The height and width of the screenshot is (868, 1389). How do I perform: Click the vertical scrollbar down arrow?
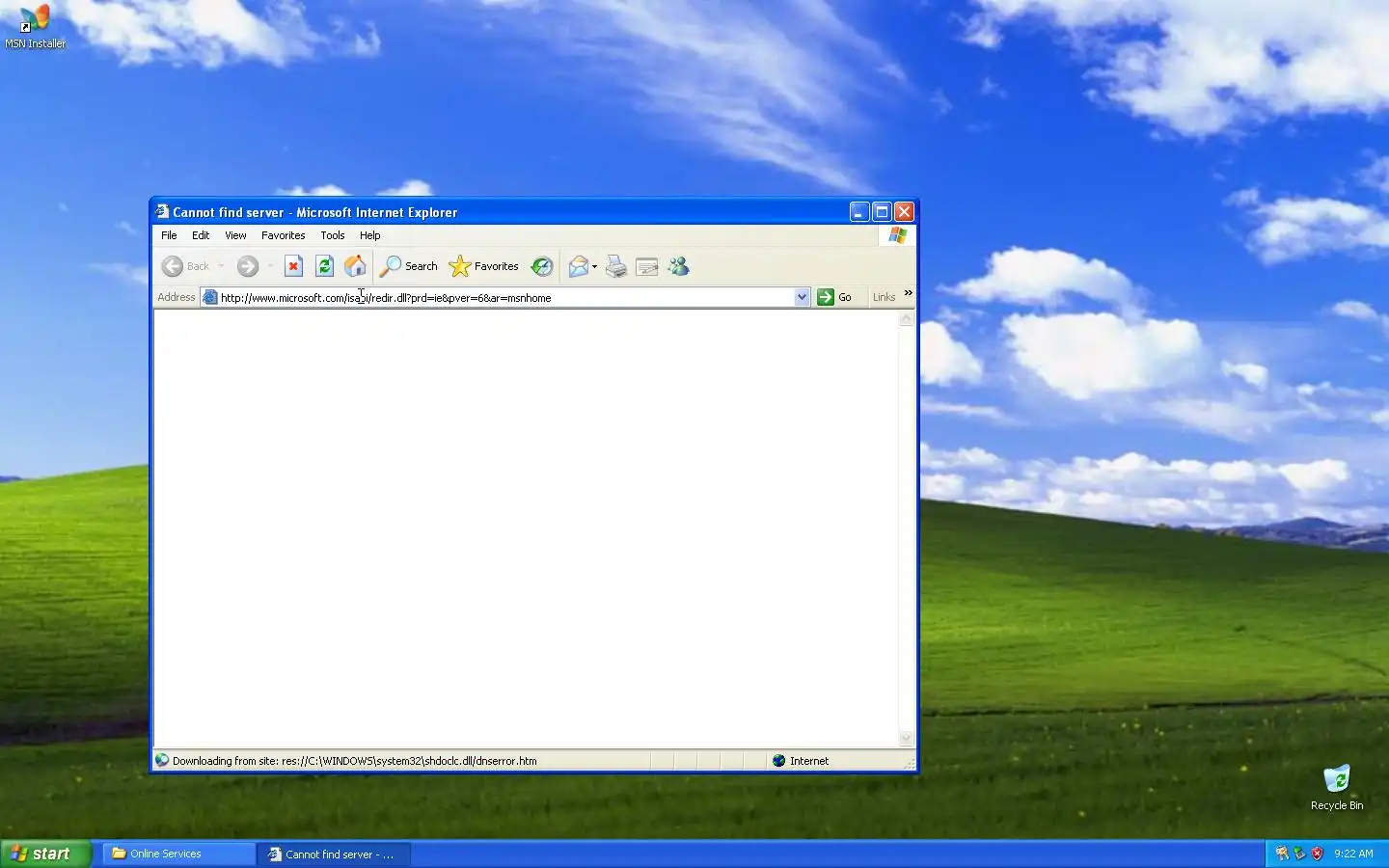point(906,739)
